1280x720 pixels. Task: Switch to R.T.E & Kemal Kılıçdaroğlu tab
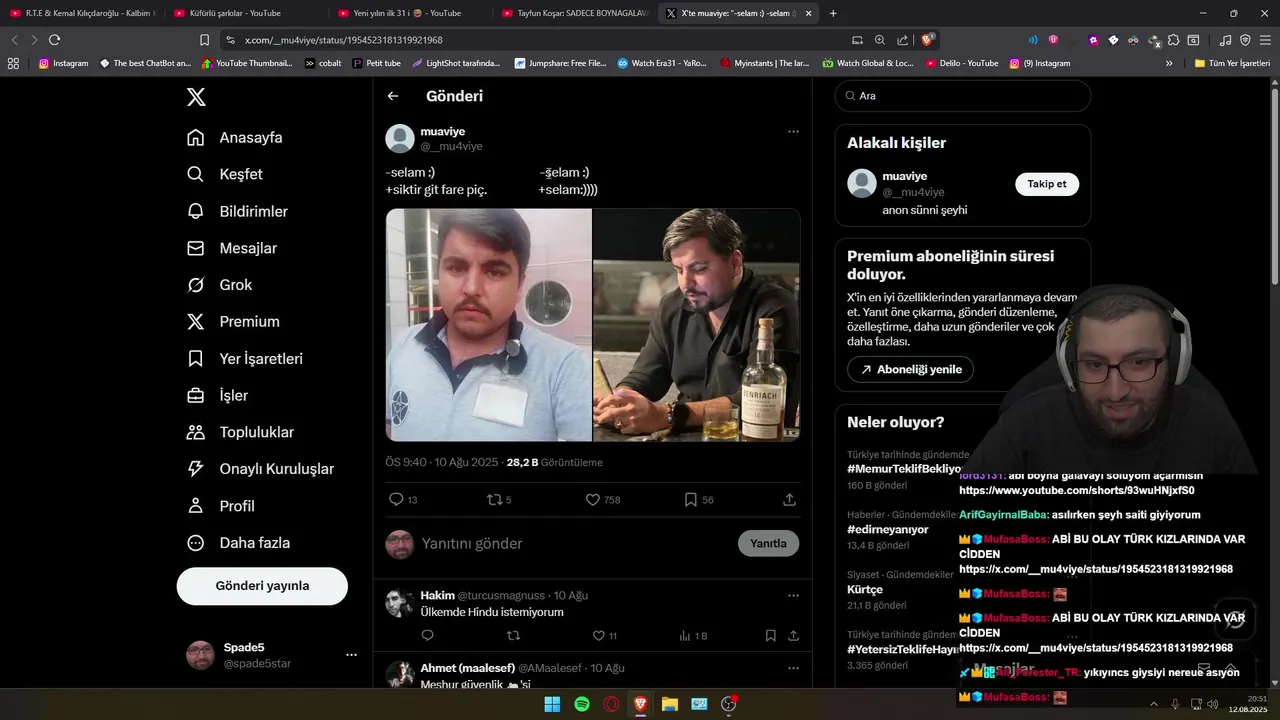(x=80, y=13)
